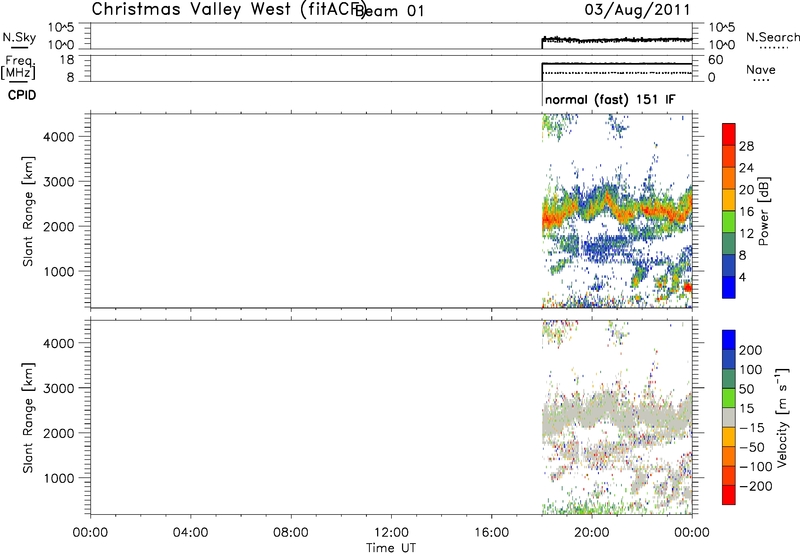Click the power colorbar value 28
This screenshot has height=554, width=800.
(746, 146)
